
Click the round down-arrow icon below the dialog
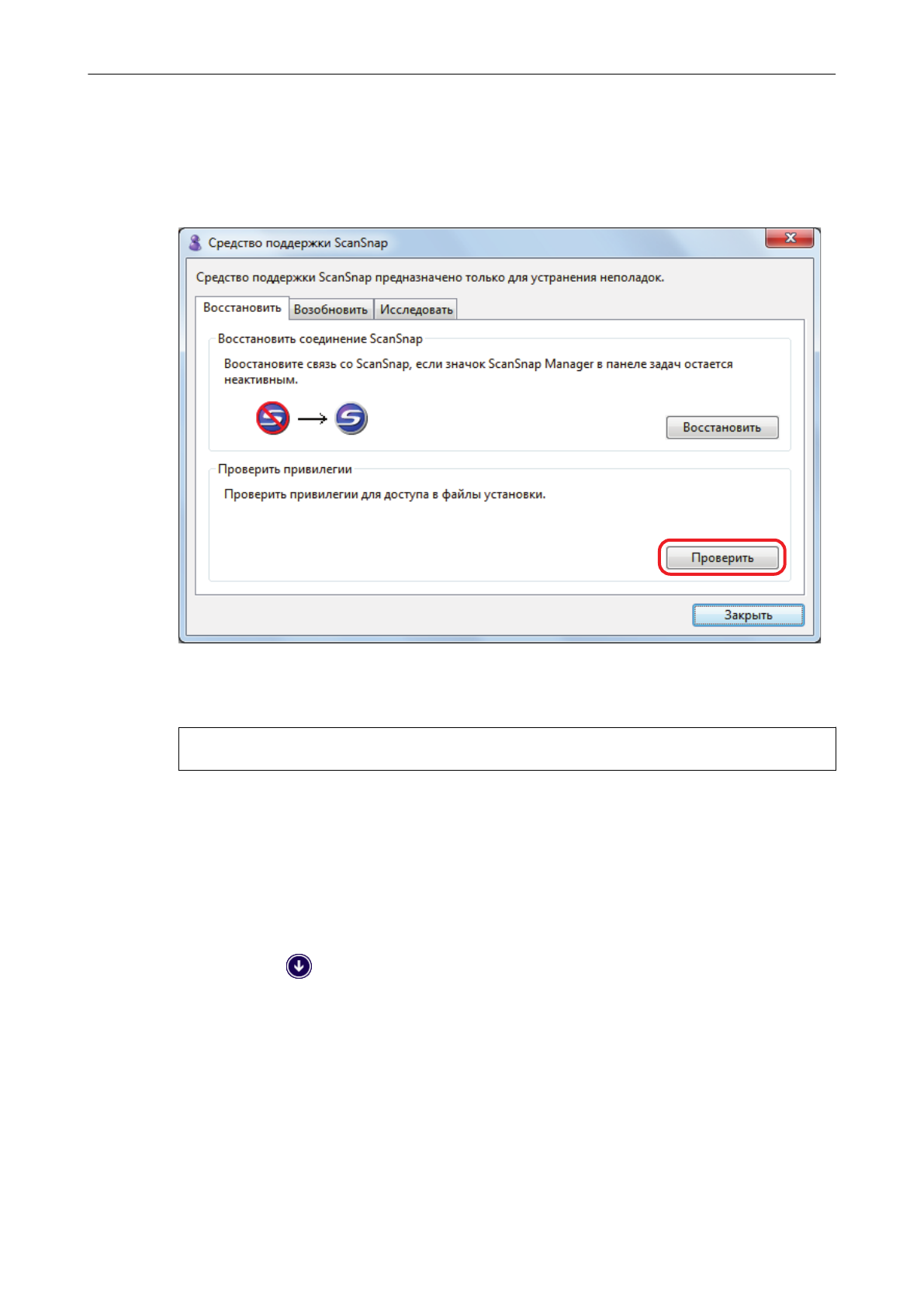tap(299, 966)
